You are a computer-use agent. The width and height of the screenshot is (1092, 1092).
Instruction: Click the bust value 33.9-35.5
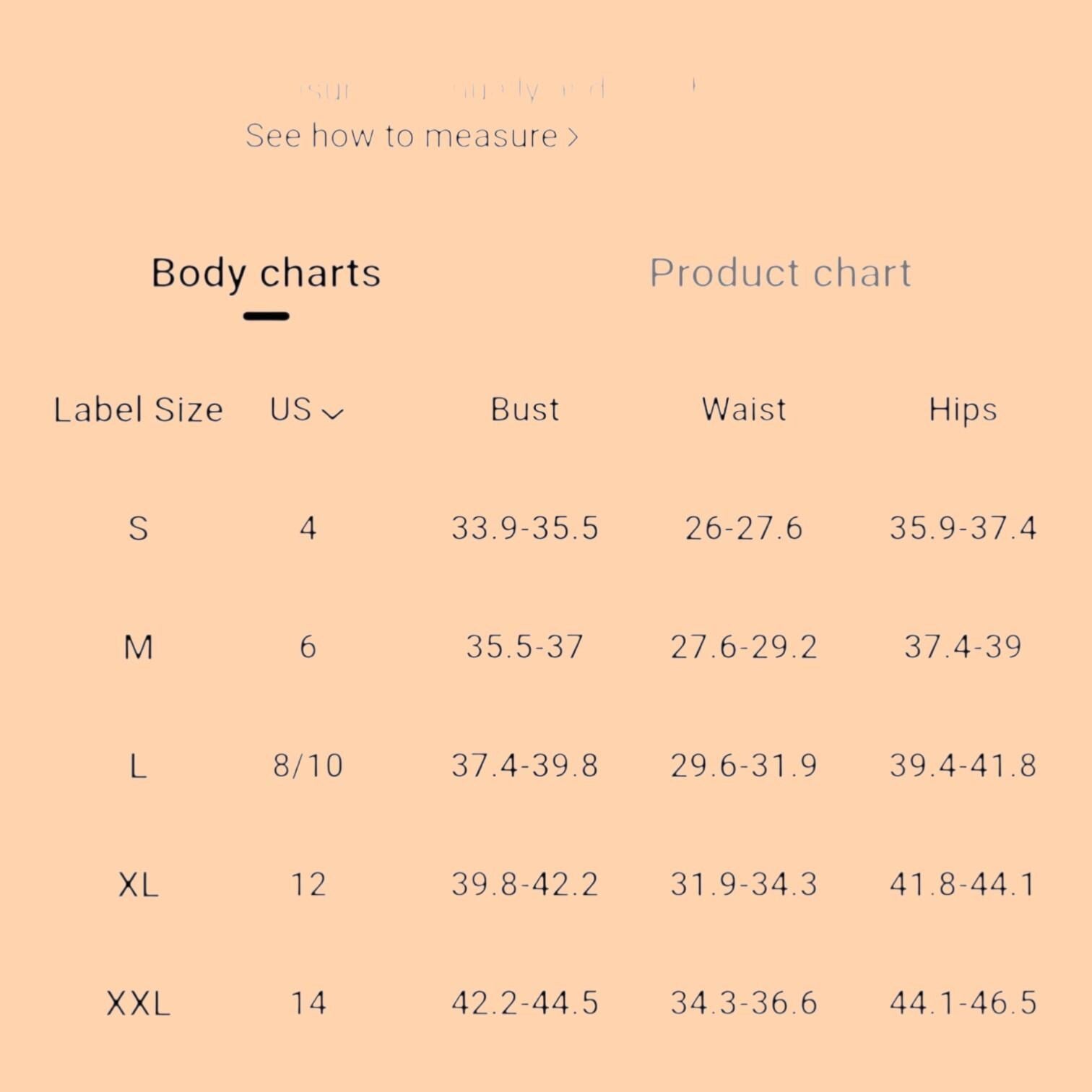click(525, 528)
